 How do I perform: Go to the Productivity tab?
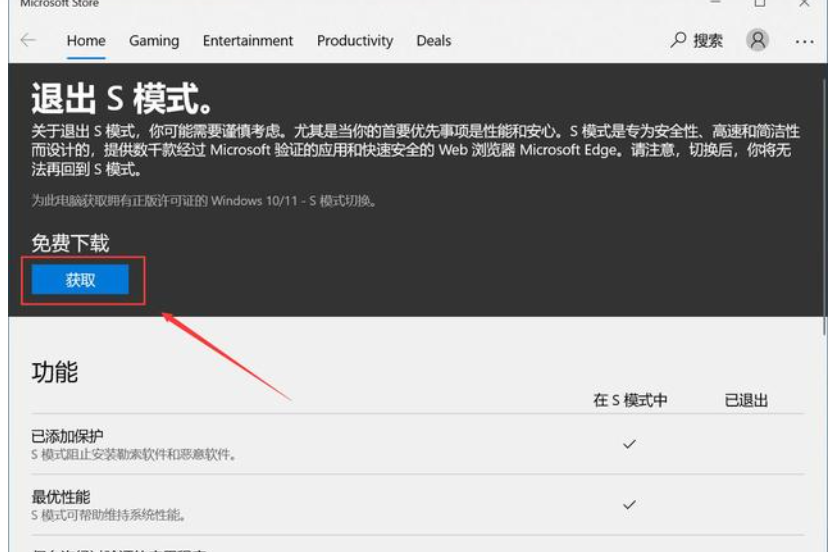[x=355, y=41]
